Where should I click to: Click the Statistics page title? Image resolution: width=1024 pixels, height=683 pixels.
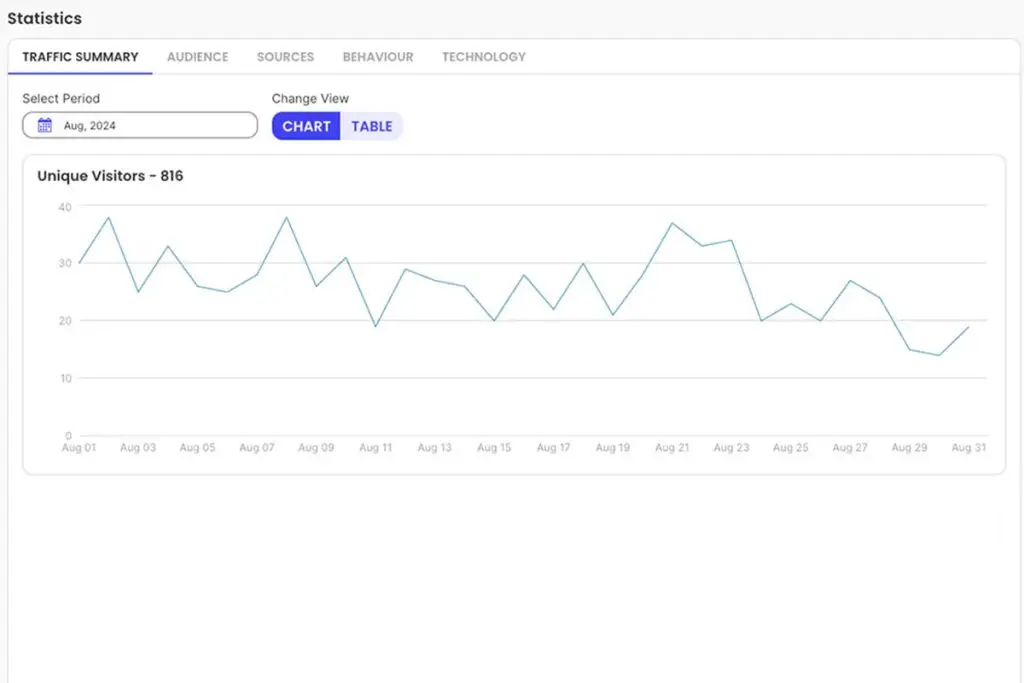[44, 18]
